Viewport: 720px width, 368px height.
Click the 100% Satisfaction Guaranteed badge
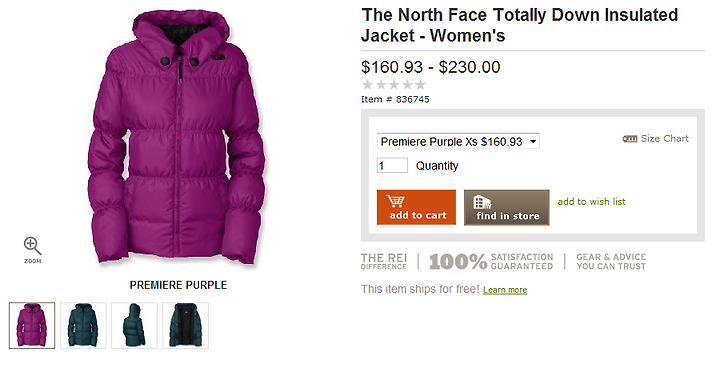coord(491,261)
